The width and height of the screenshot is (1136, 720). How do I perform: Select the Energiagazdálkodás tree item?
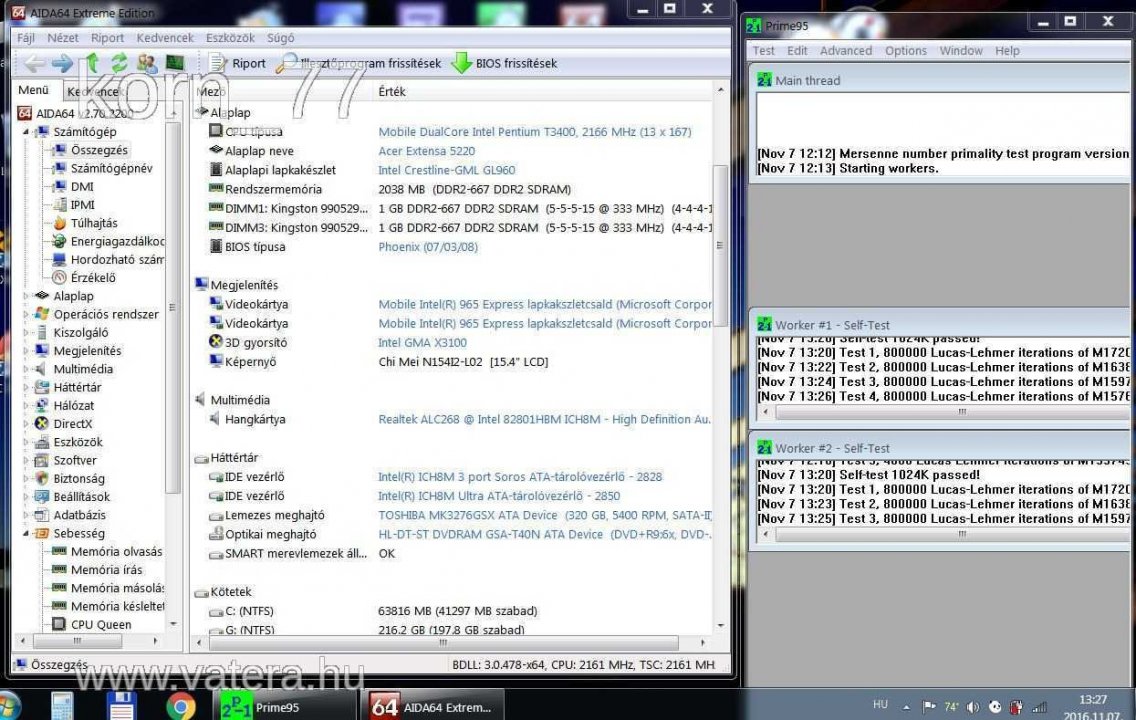pos(117,241)
